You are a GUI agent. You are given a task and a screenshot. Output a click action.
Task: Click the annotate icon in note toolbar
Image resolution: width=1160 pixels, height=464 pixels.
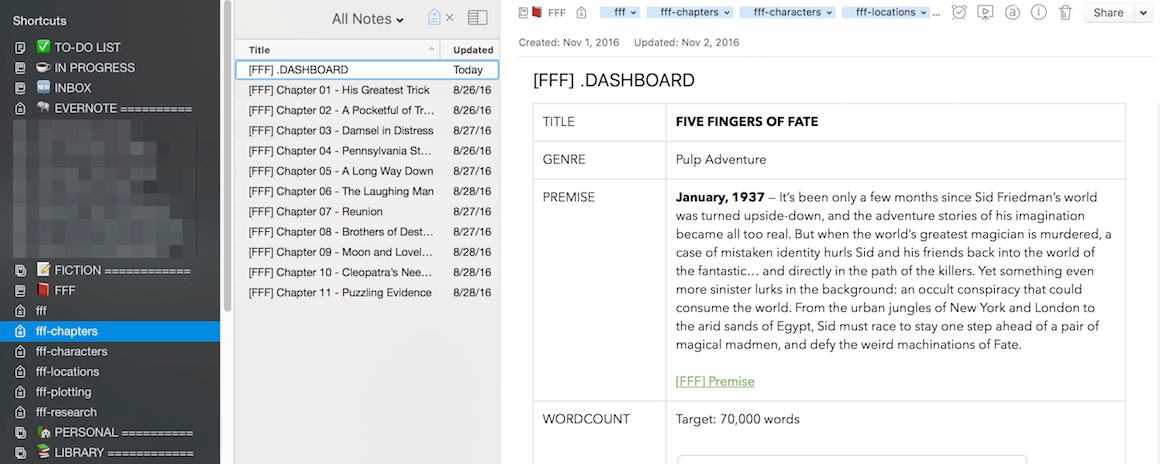(x=1012, y=13)
